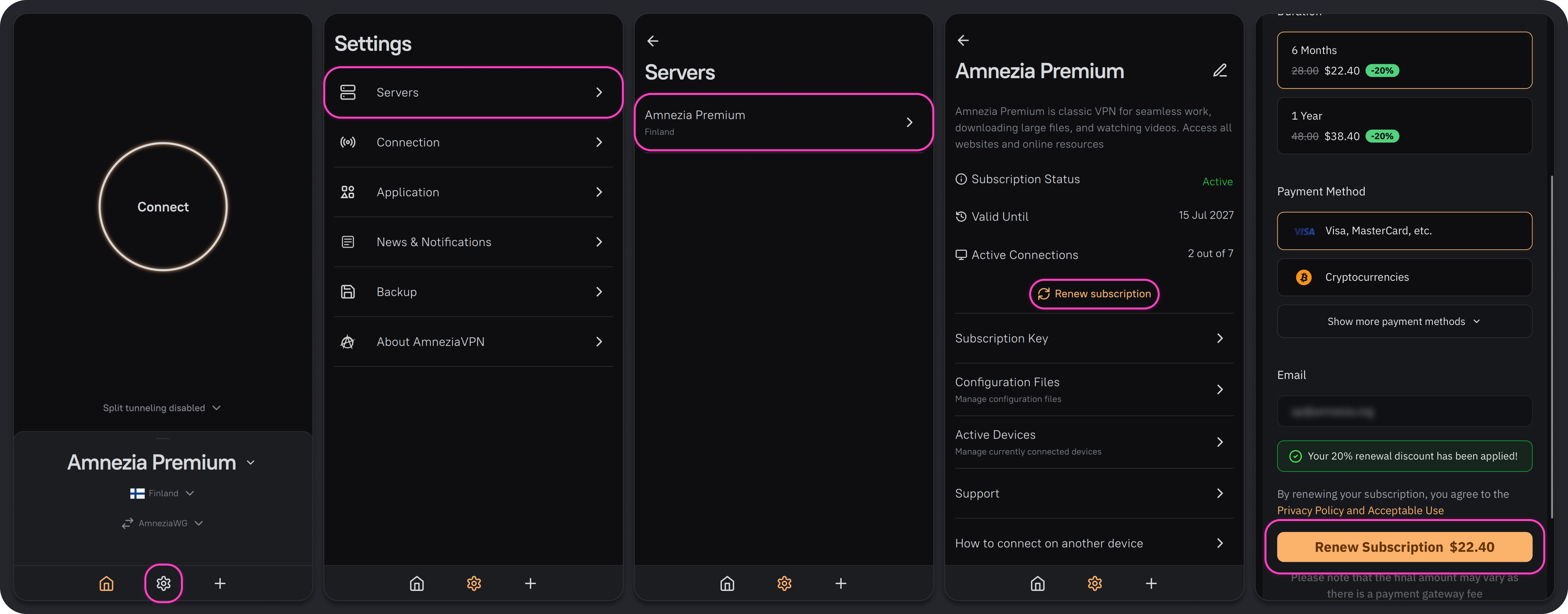
Task: Open Finland location dropdown
Action: 162,493
